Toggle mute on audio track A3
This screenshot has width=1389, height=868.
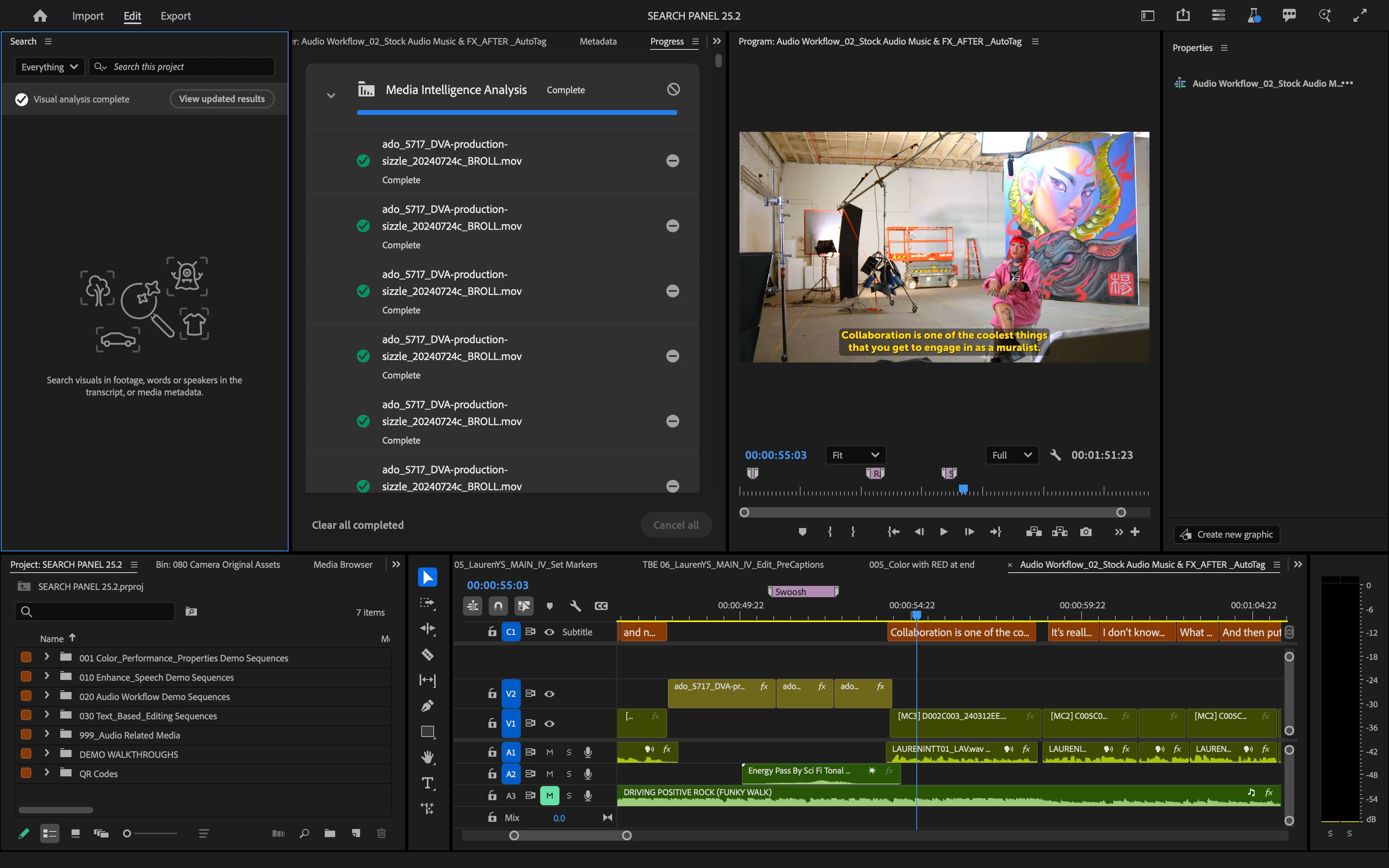click(x=549, y=796)
